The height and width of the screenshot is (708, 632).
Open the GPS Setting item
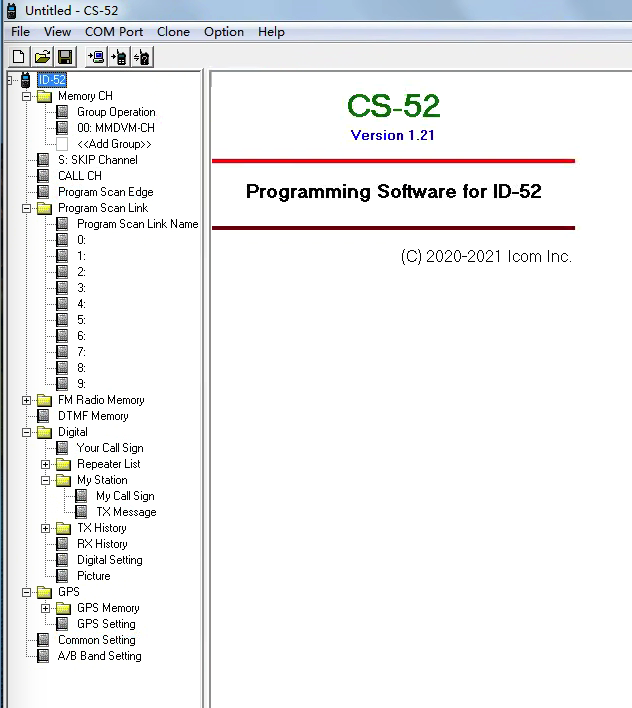[x=106, y=624]
